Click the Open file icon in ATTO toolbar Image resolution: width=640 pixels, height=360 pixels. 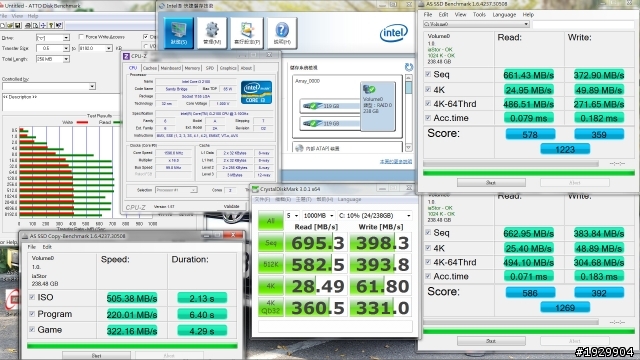pos(10,25)
